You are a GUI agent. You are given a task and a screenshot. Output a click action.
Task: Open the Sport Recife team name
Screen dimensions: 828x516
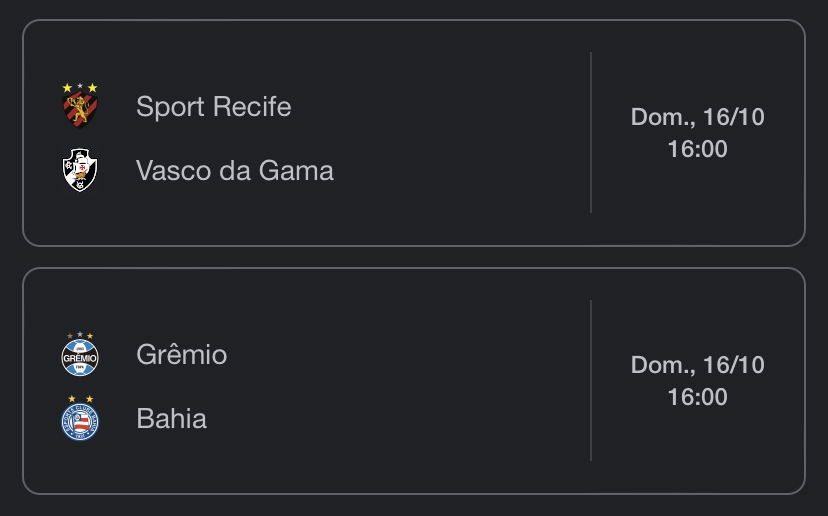213,107
